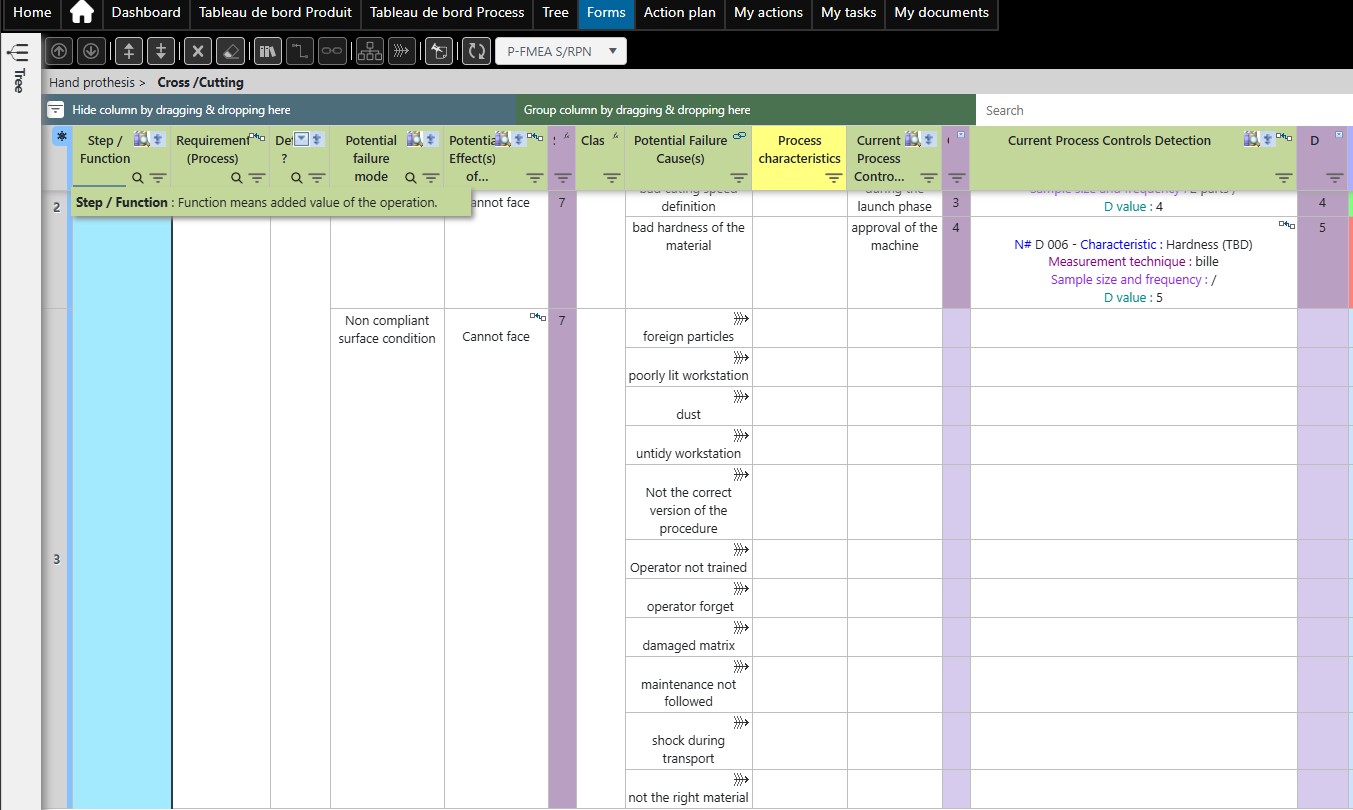
Task: Open filter menu of Clas column
Action: [x=611, y=178]
